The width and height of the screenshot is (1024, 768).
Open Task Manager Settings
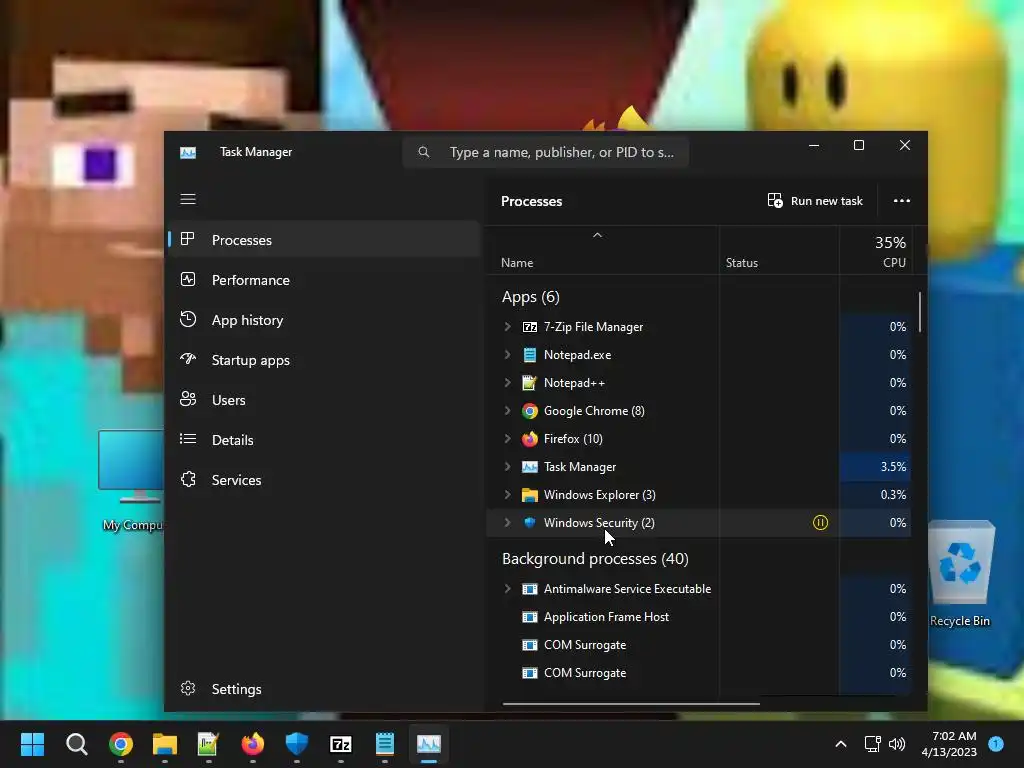pos(325,689)
